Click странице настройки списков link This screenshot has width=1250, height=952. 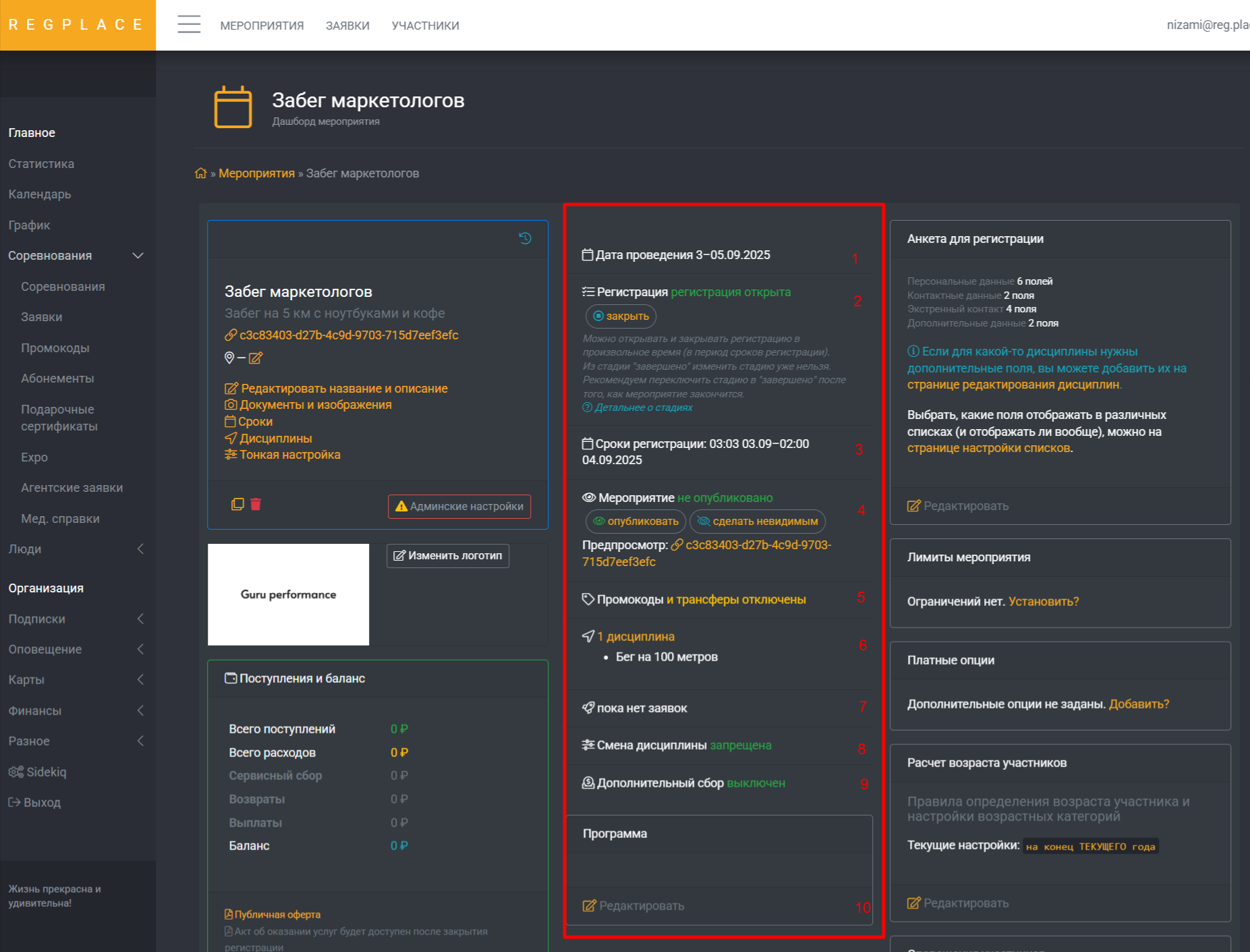(989, 448)
